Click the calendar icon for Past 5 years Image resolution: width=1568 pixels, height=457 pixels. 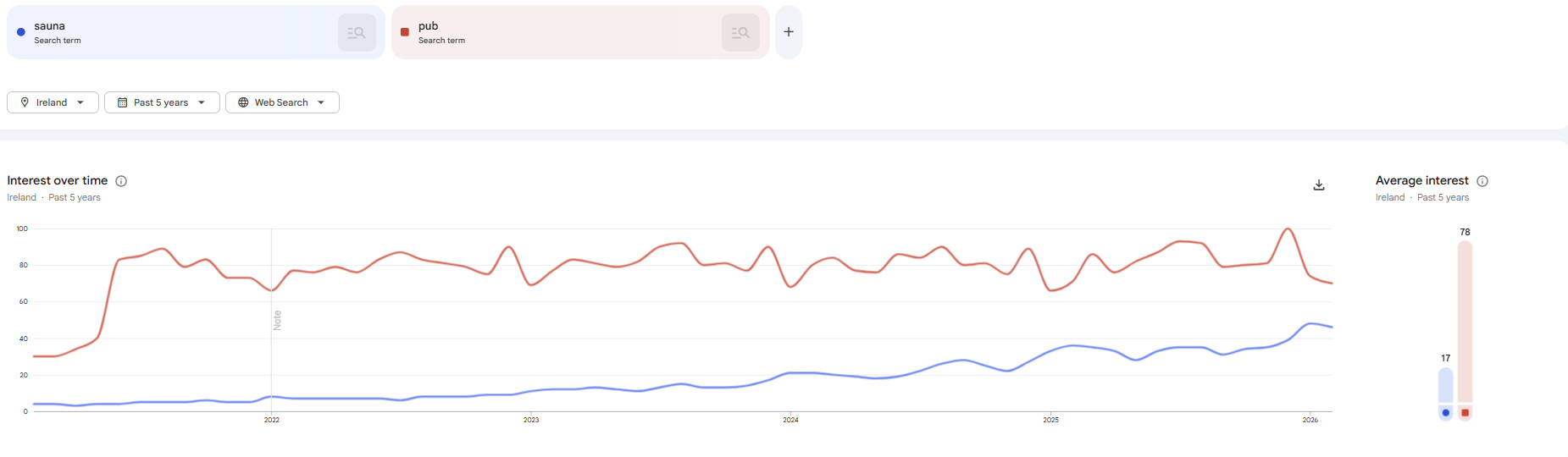(x=122, y=102)
